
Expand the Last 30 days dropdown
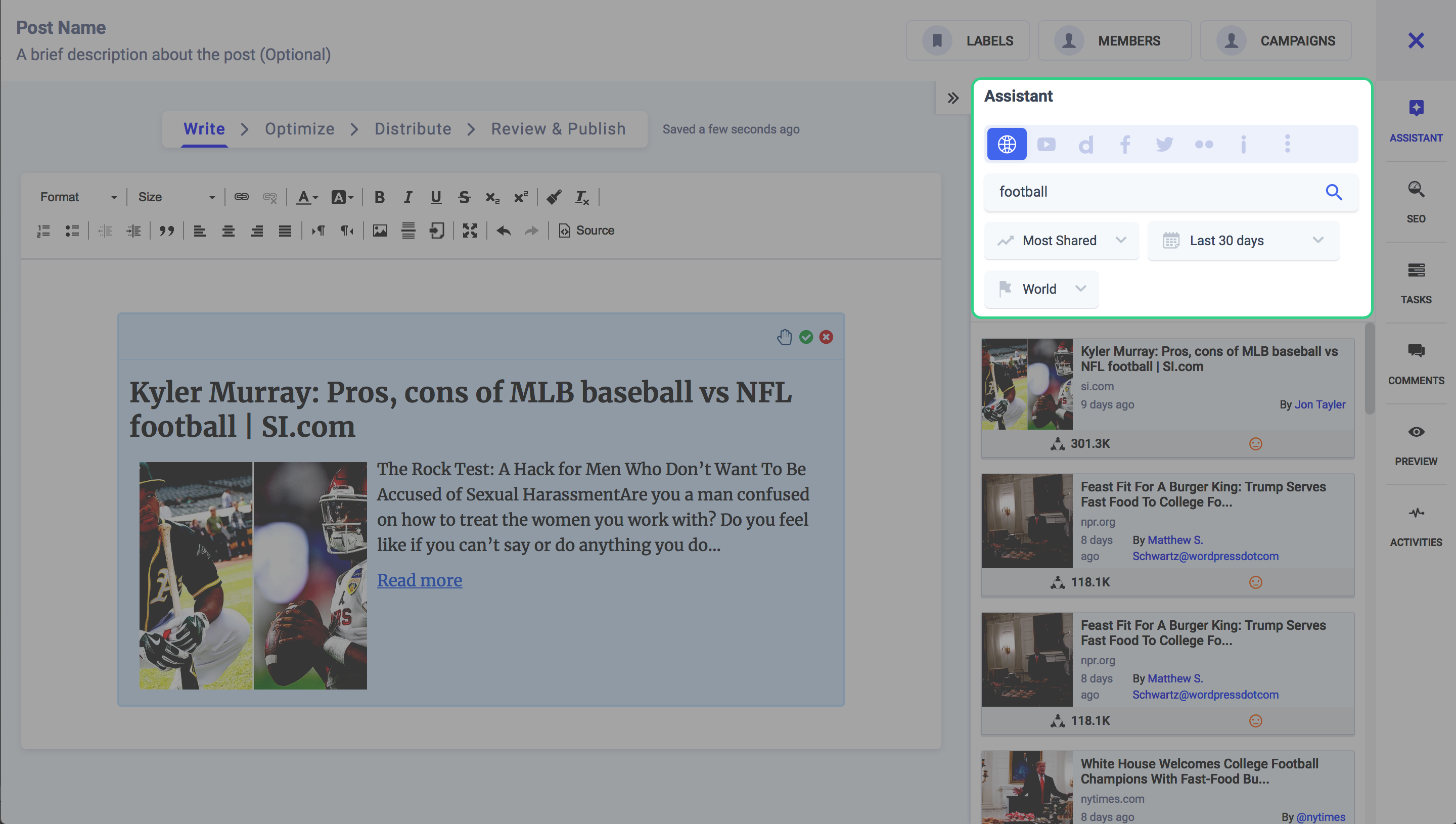click(1243, 241)
